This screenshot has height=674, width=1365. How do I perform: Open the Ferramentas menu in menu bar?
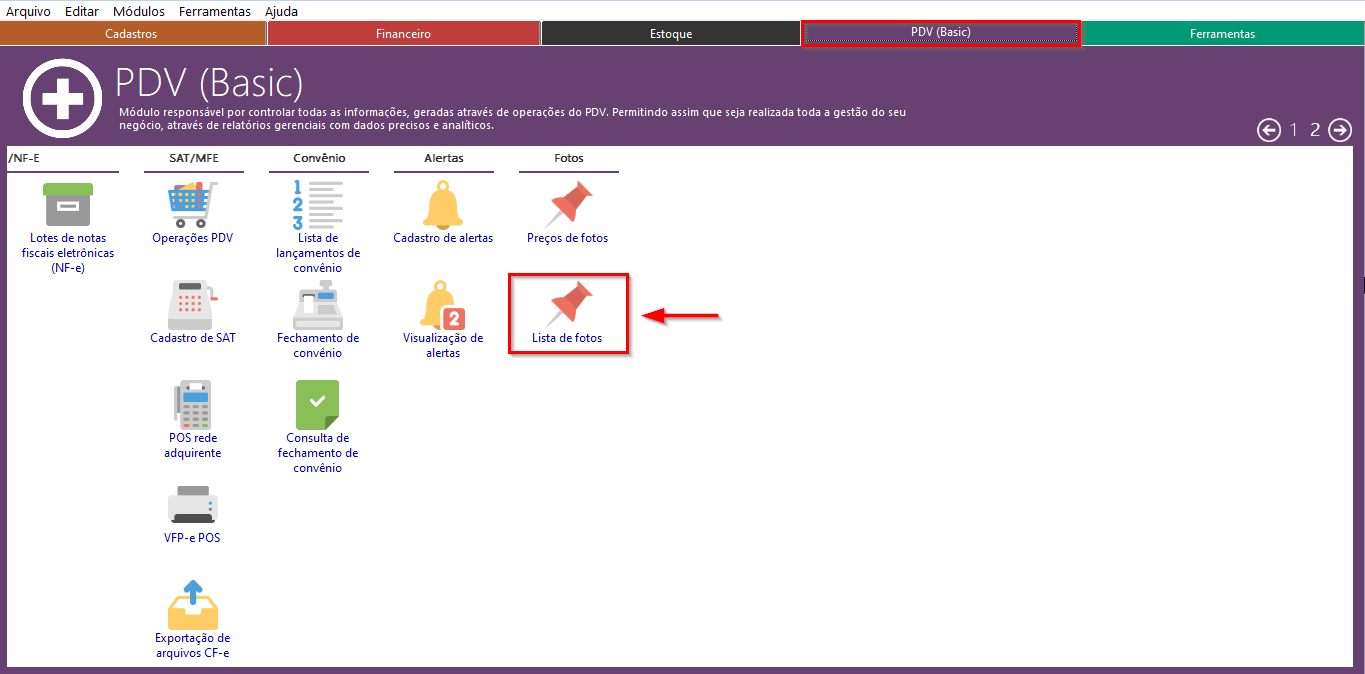click(215, 11)
